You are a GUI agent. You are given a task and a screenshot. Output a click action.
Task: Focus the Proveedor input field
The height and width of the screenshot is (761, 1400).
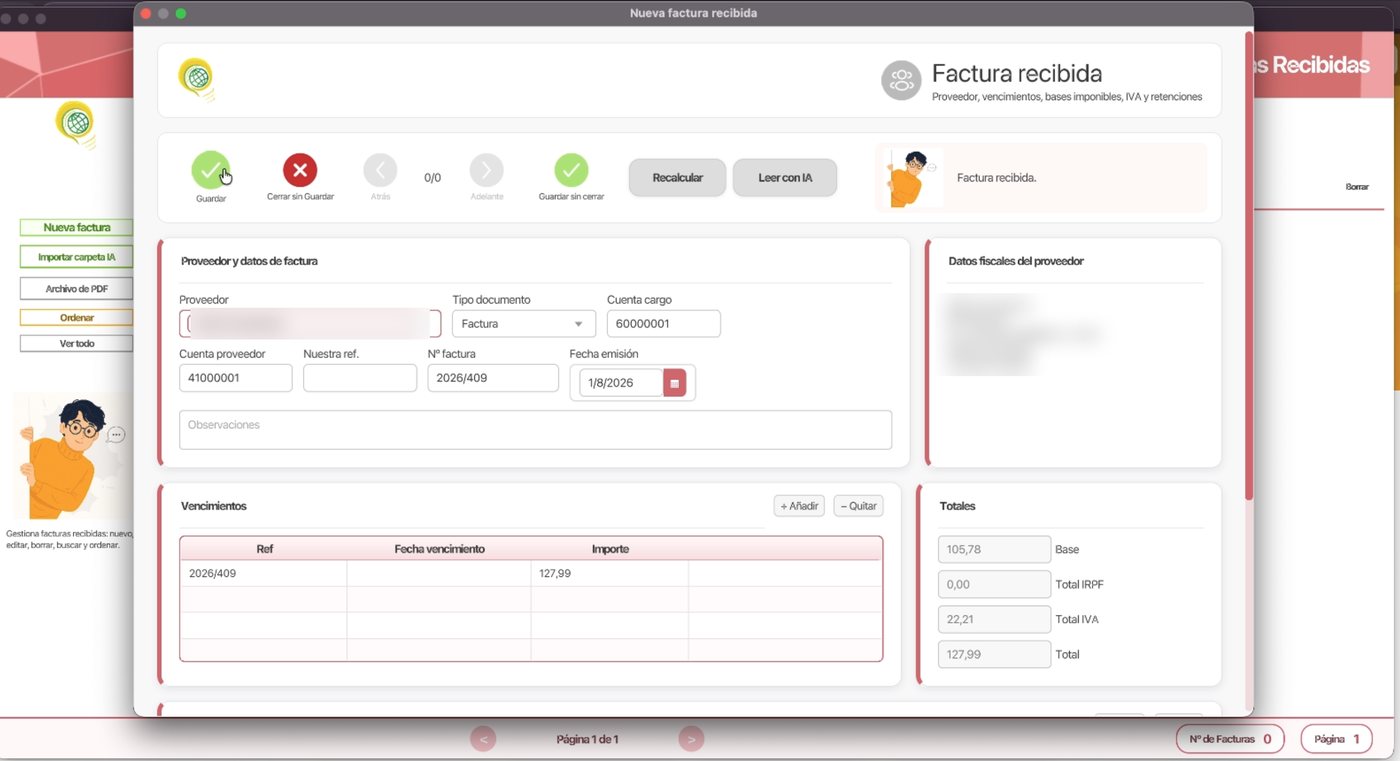click(310, 324)
